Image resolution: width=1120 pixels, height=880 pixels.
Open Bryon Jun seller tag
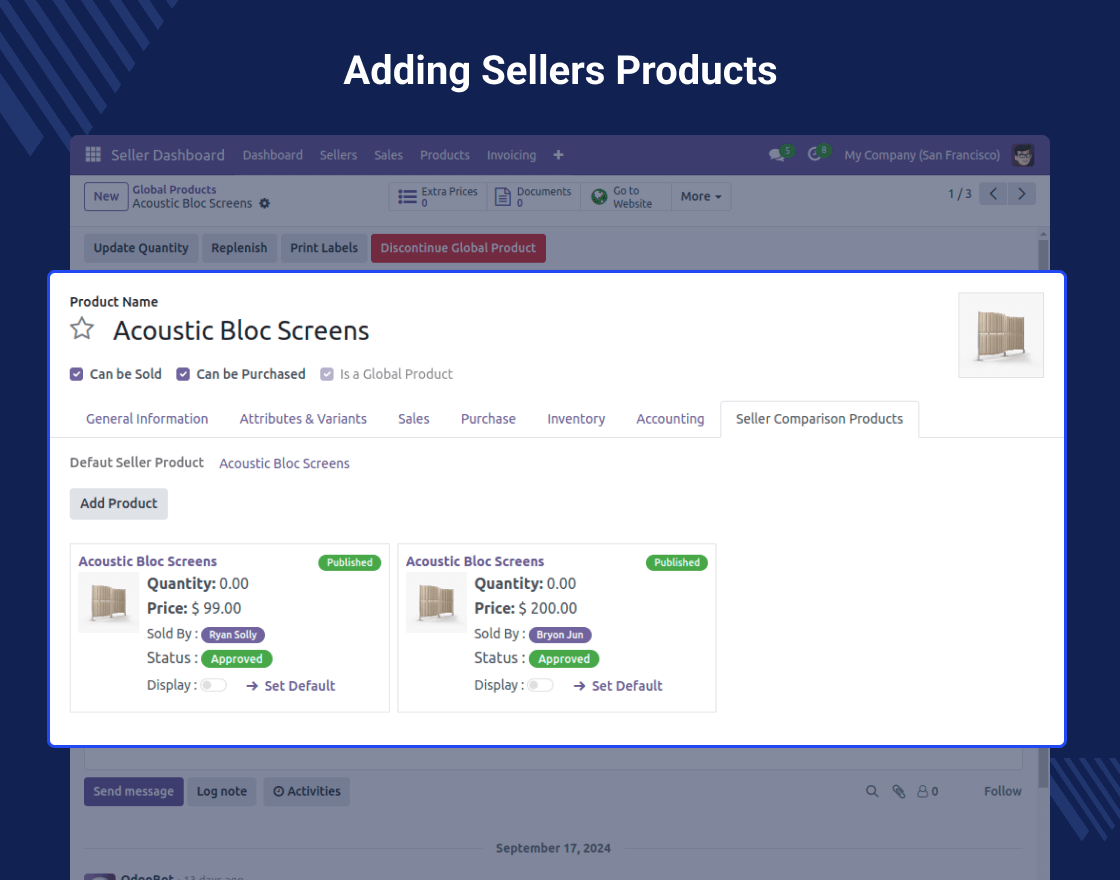(x=560, y=634)
